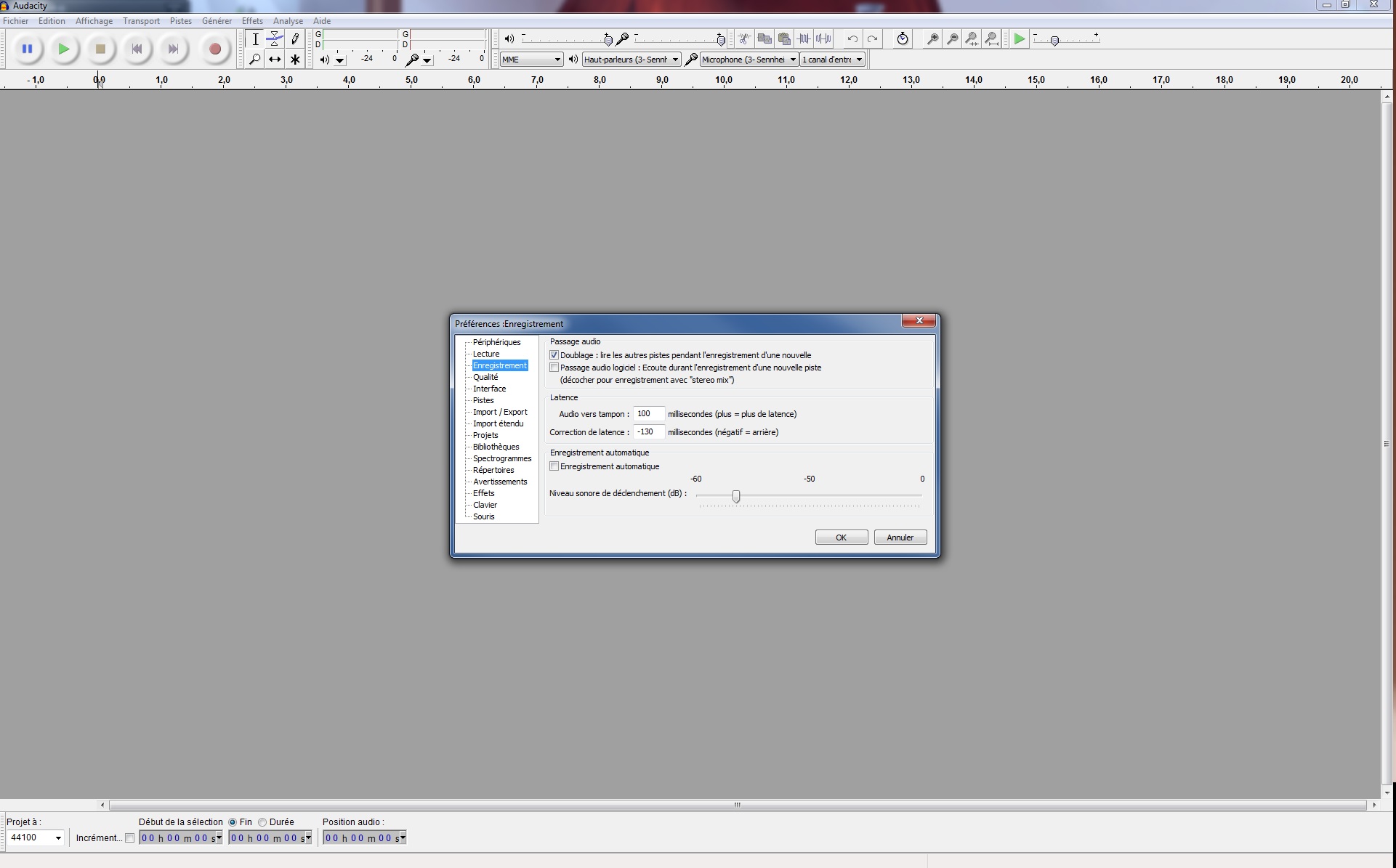1396x868 pixels.
Task: Click the Correction de latence field
Action: point(647,432)
